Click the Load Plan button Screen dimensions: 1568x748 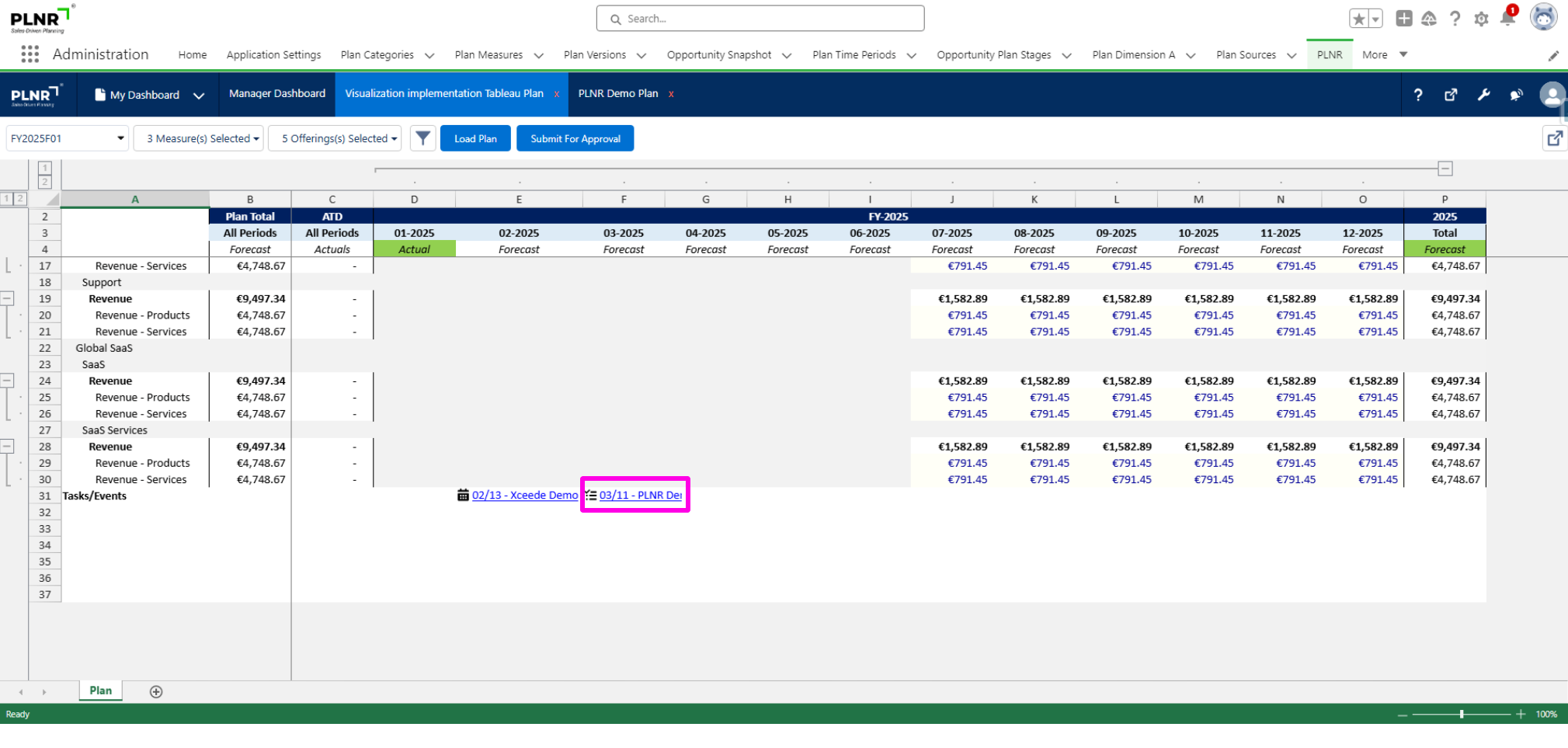475,138
